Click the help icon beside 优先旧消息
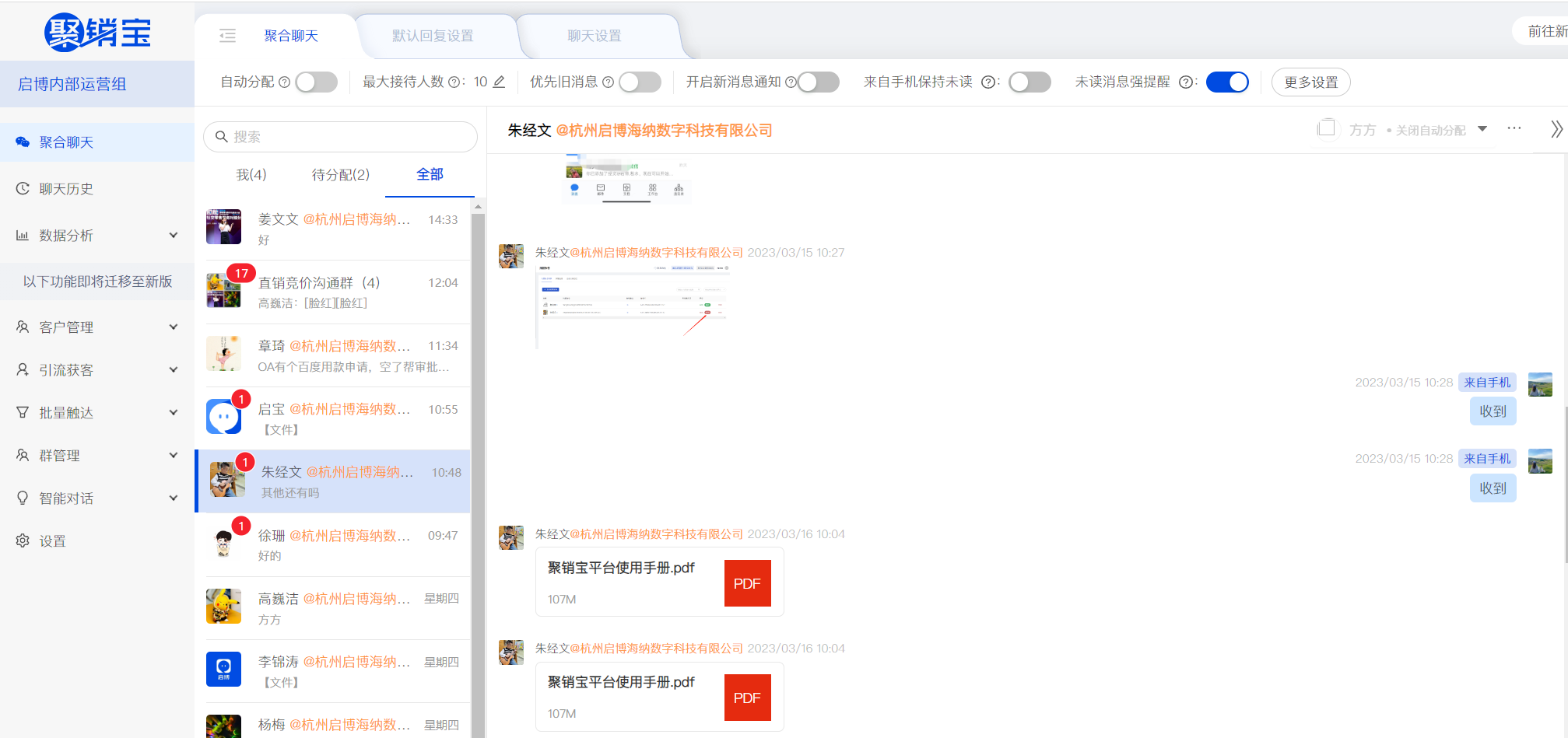Image resolution: width=1568 pixels, height=738 pixels. coord(609,82)
